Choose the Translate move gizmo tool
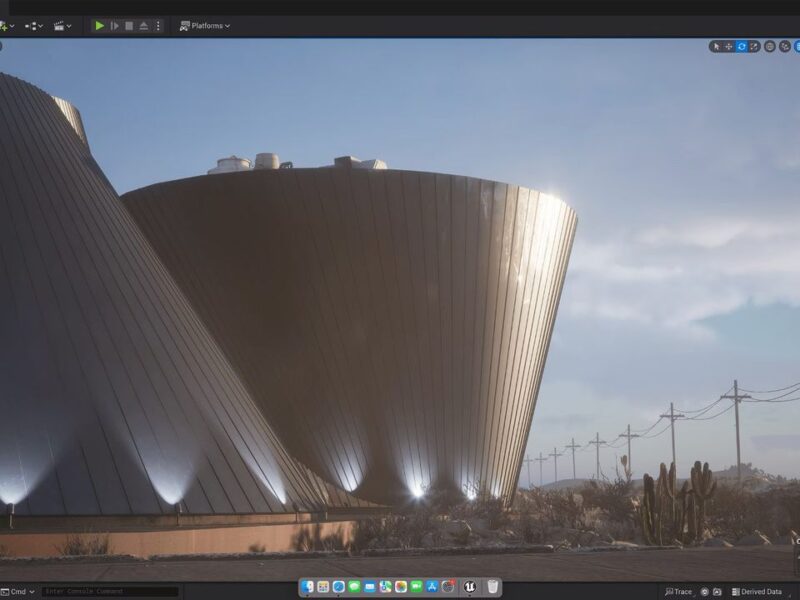 pyautogui.click(x=729, y=46)
